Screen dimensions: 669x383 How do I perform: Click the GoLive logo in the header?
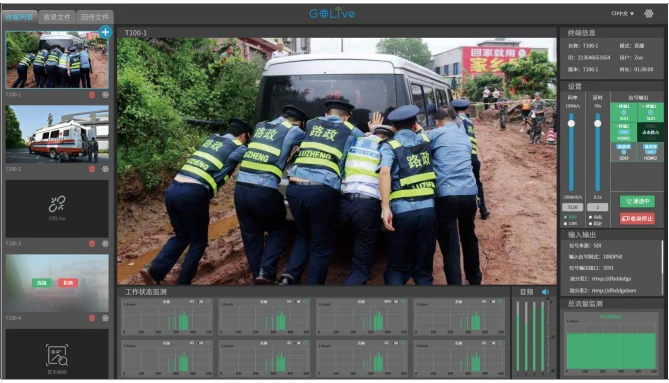click(332, 13)
